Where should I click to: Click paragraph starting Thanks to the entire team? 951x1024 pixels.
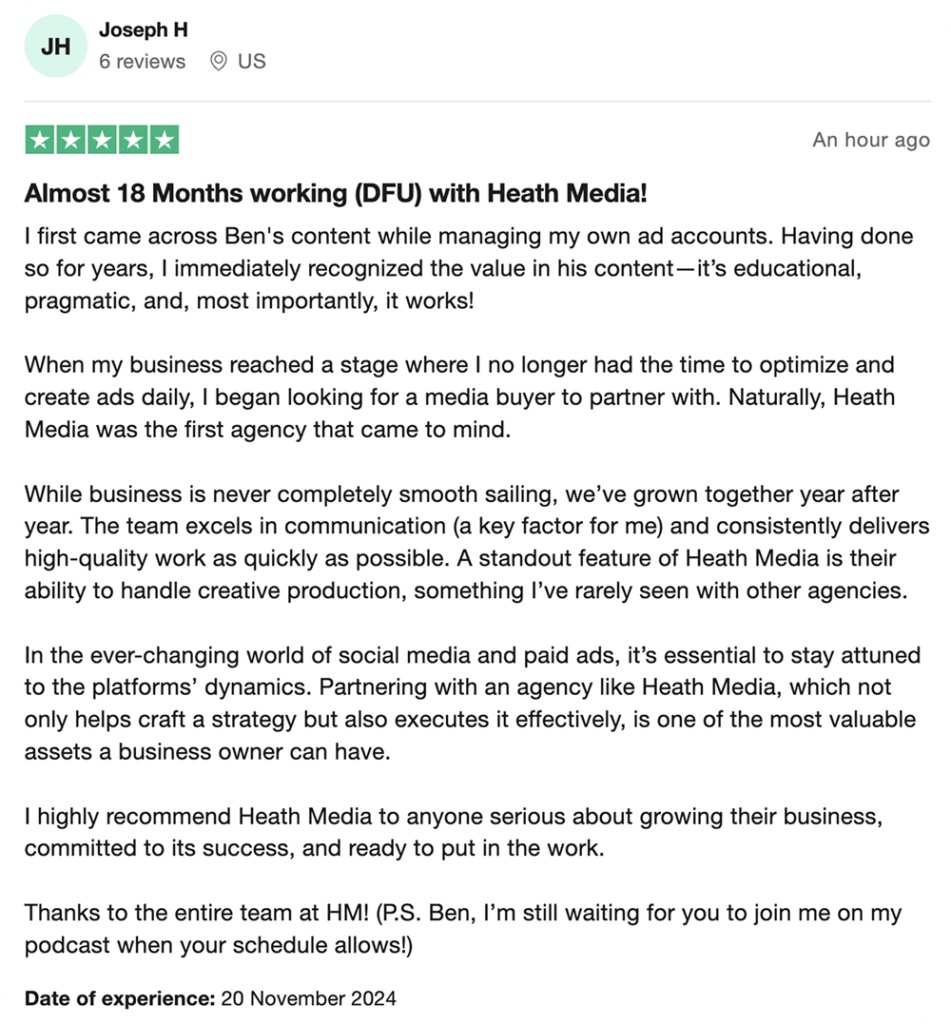[x=463, y=929]
